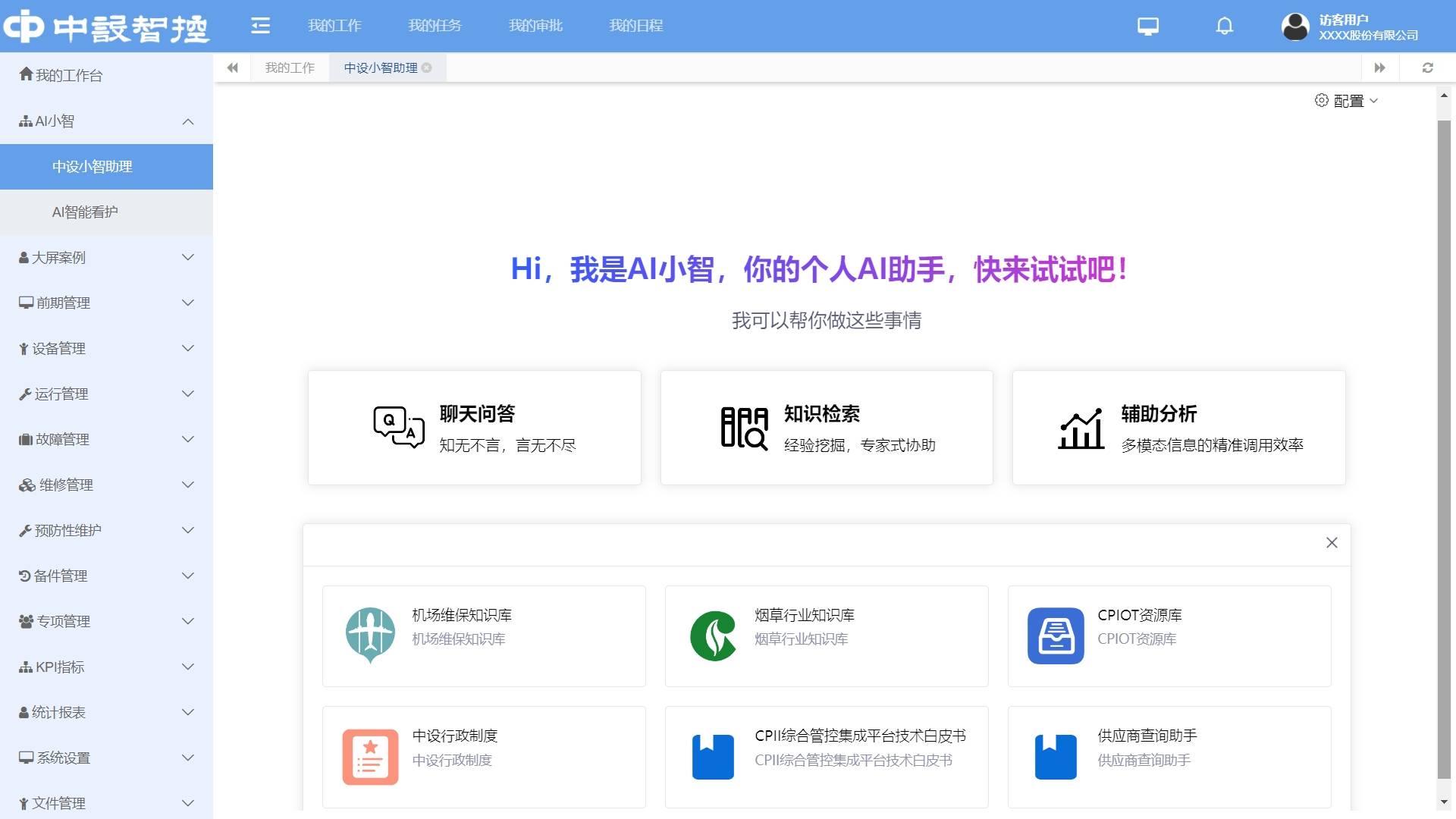Open the 中设行政制度 knowledge base card
Screen dimensions: 1456x819
(484, 756)
